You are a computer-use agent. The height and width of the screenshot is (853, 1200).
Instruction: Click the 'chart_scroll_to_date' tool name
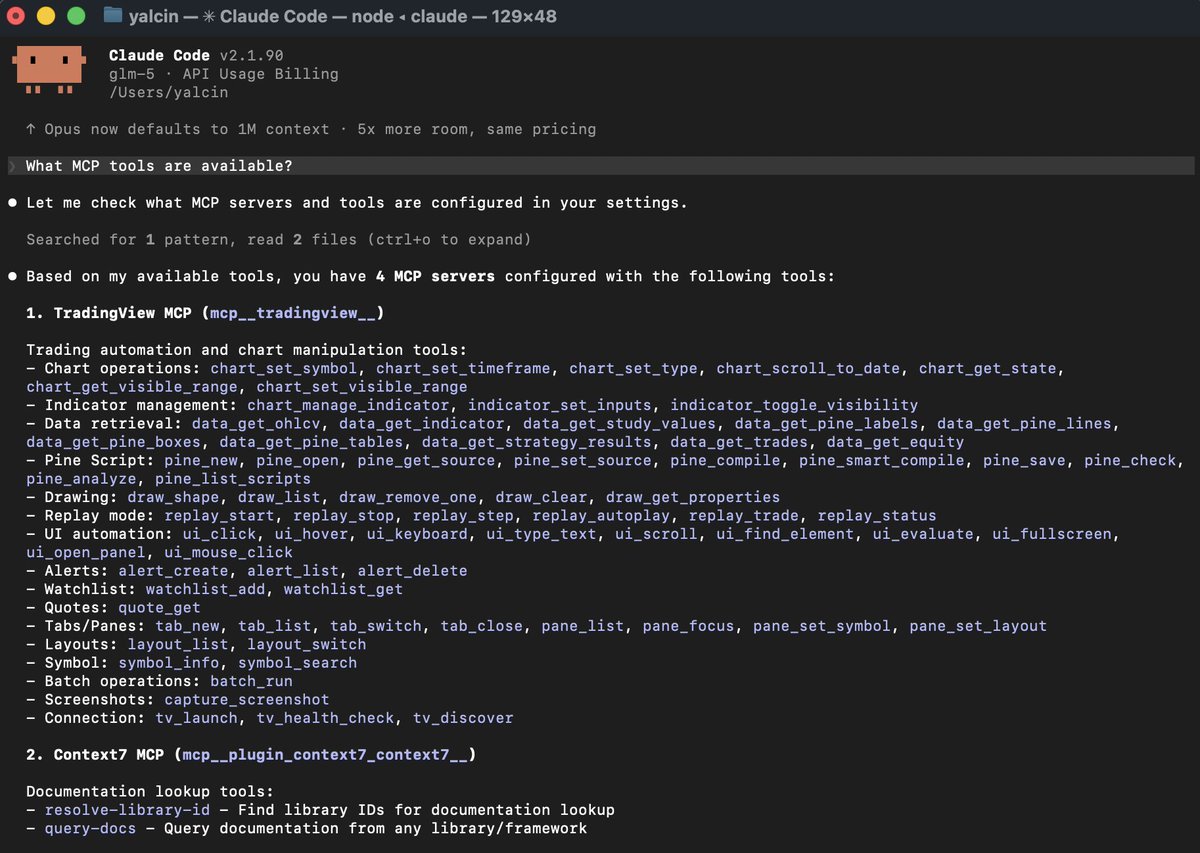808,369
